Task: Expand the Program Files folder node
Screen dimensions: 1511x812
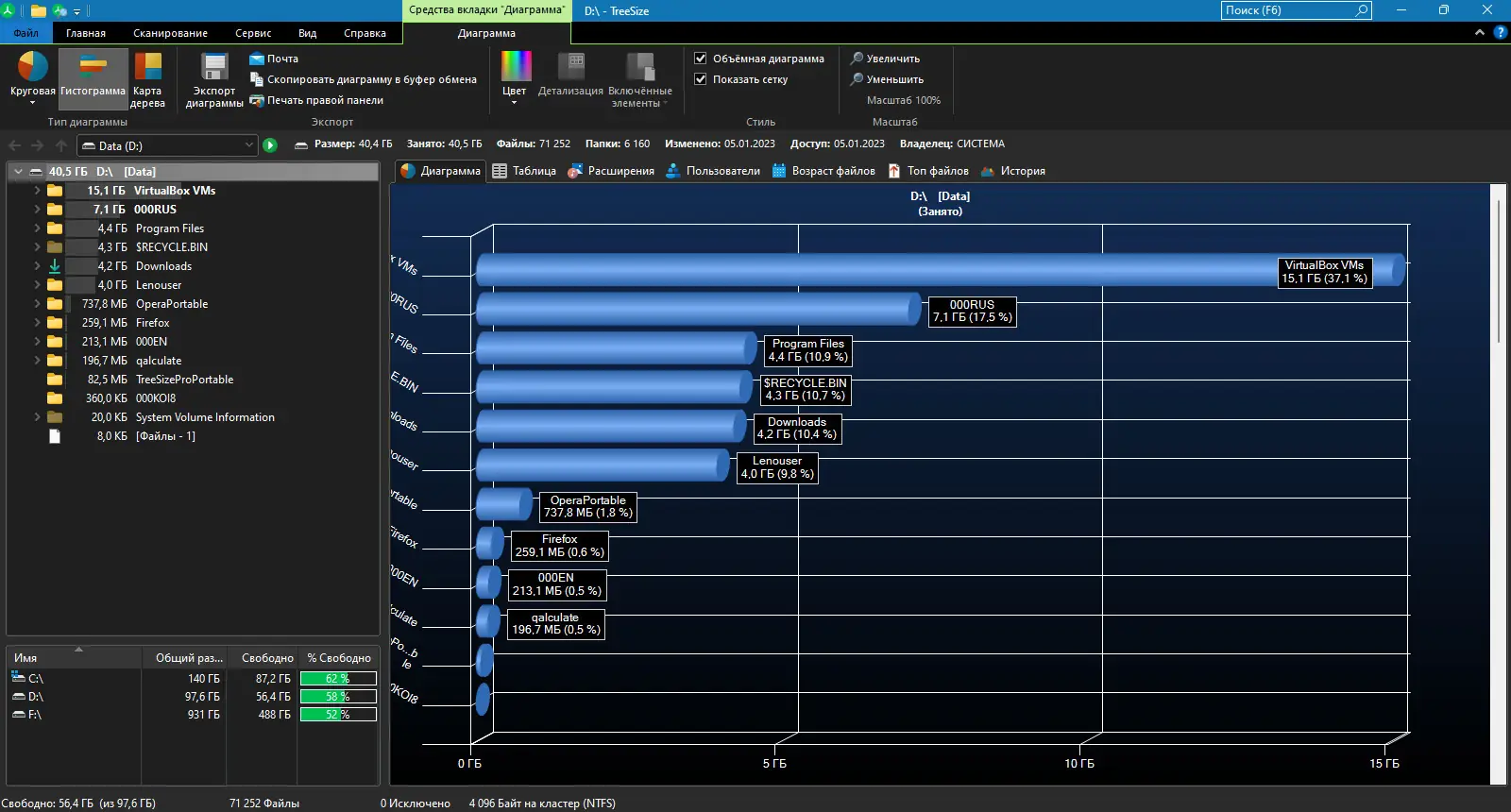Action: (37, 228)
